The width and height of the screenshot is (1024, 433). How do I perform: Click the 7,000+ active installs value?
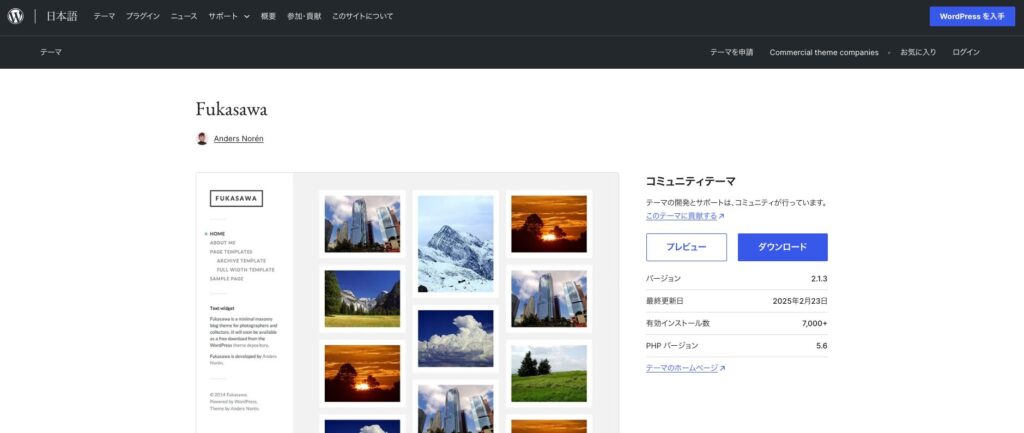tap(814, 323)
